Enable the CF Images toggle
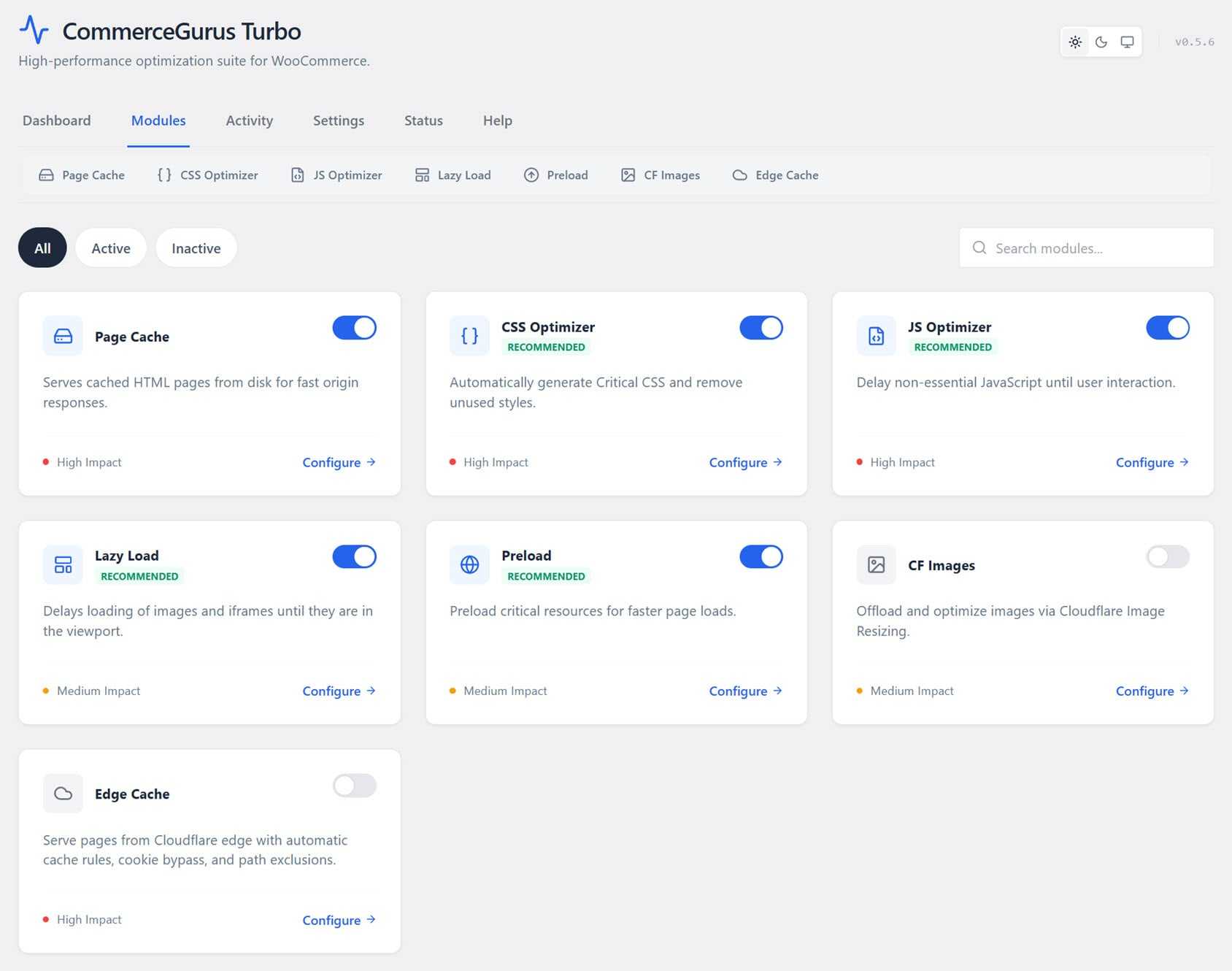 pyautogui.click(x=1168, y=556)
